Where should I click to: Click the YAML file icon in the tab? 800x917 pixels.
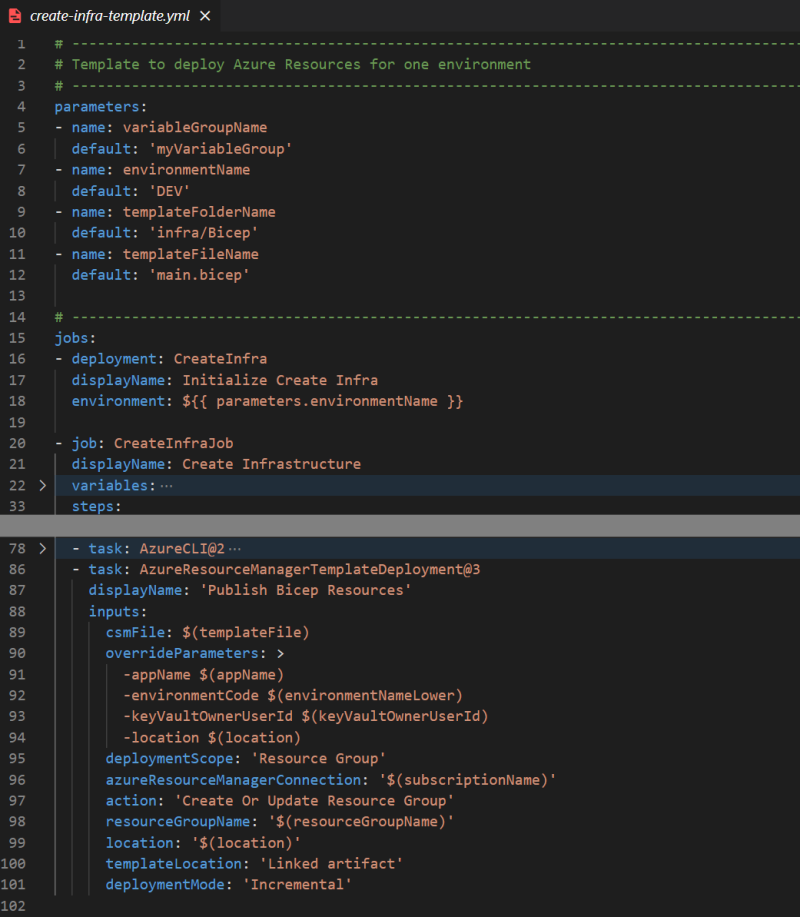coord(15,16)
